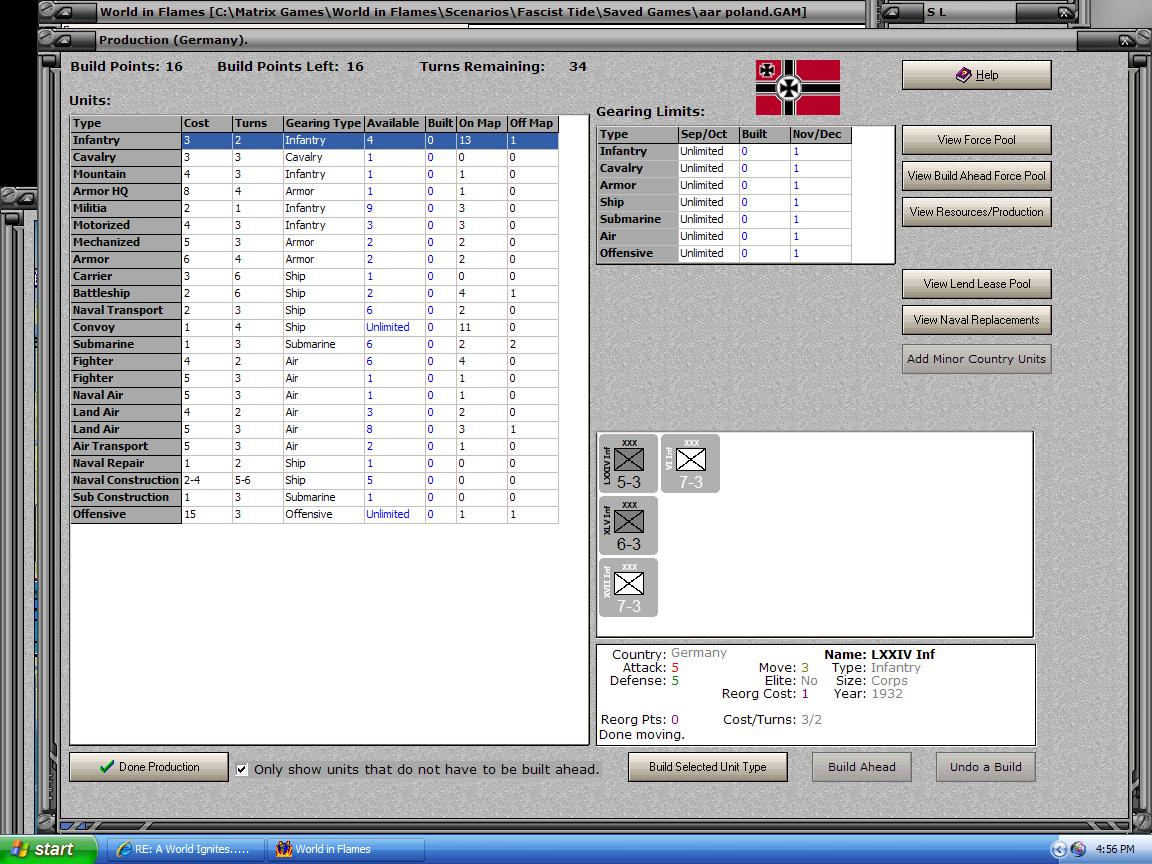The width and height of the screenshot is (1152, 864).
Task: Select the Mechanized row
Action: 314,242
